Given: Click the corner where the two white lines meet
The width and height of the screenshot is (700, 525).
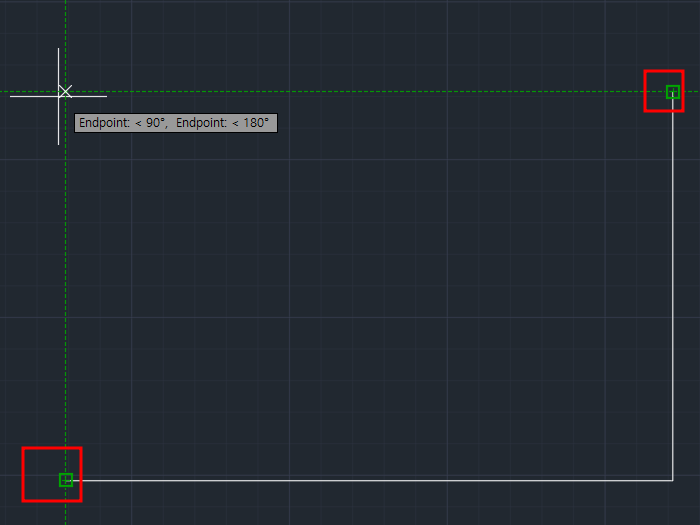Looking at the screenshot, I should pos(673,480).
